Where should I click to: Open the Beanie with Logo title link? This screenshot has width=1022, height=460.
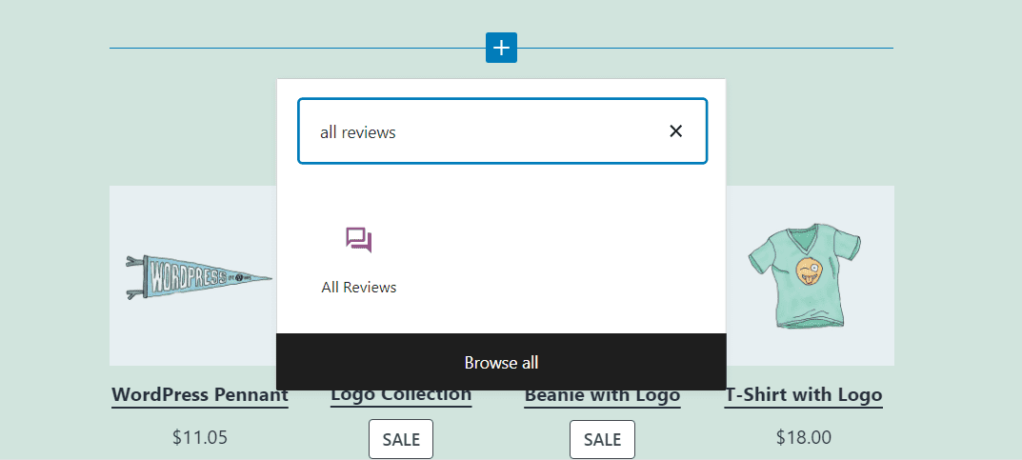pyautogui.click(x=602, y=396)
